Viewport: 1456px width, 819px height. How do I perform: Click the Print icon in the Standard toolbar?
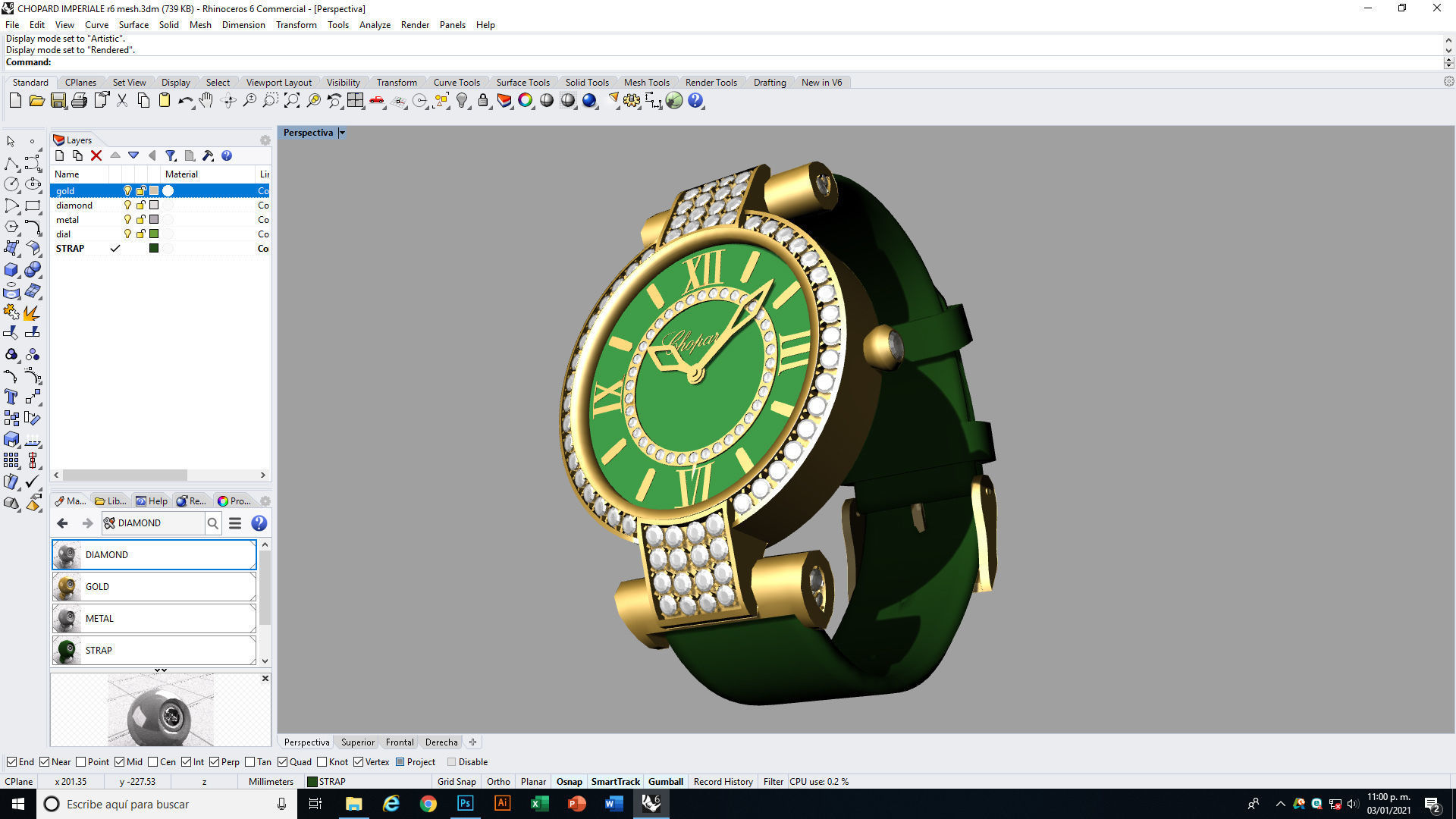(79, 101)
